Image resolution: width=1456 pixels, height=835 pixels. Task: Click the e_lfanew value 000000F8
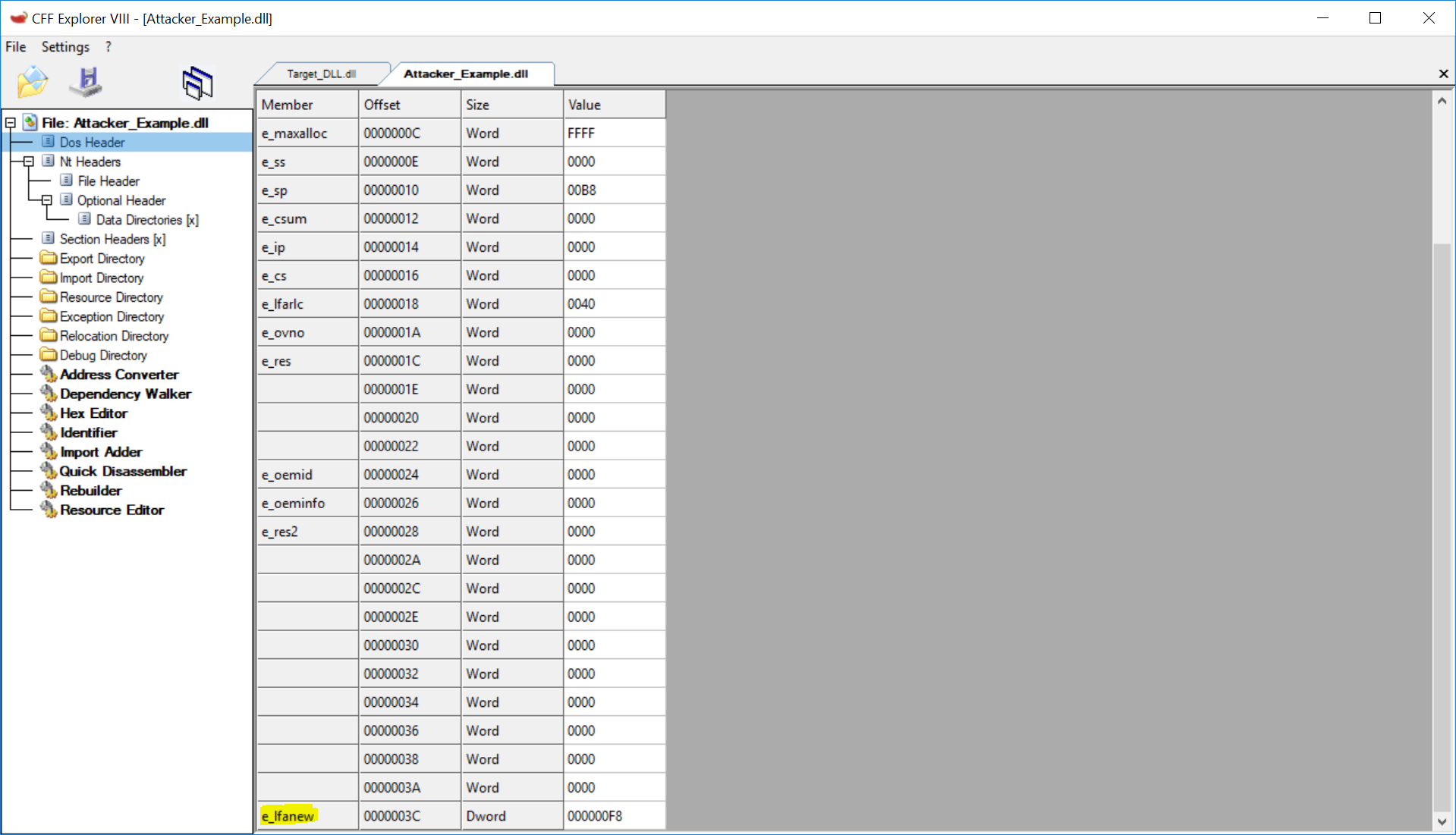(x=615, y=816)
